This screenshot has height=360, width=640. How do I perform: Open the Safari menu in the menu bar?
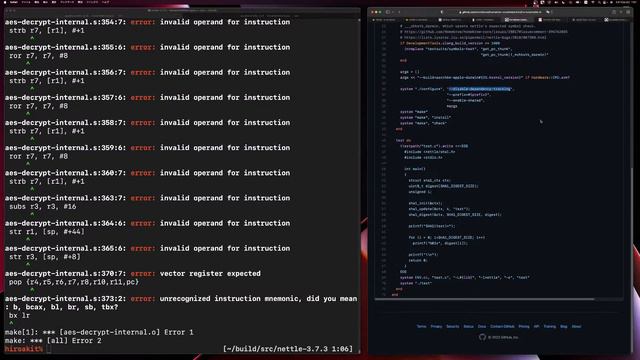(15, 2)
